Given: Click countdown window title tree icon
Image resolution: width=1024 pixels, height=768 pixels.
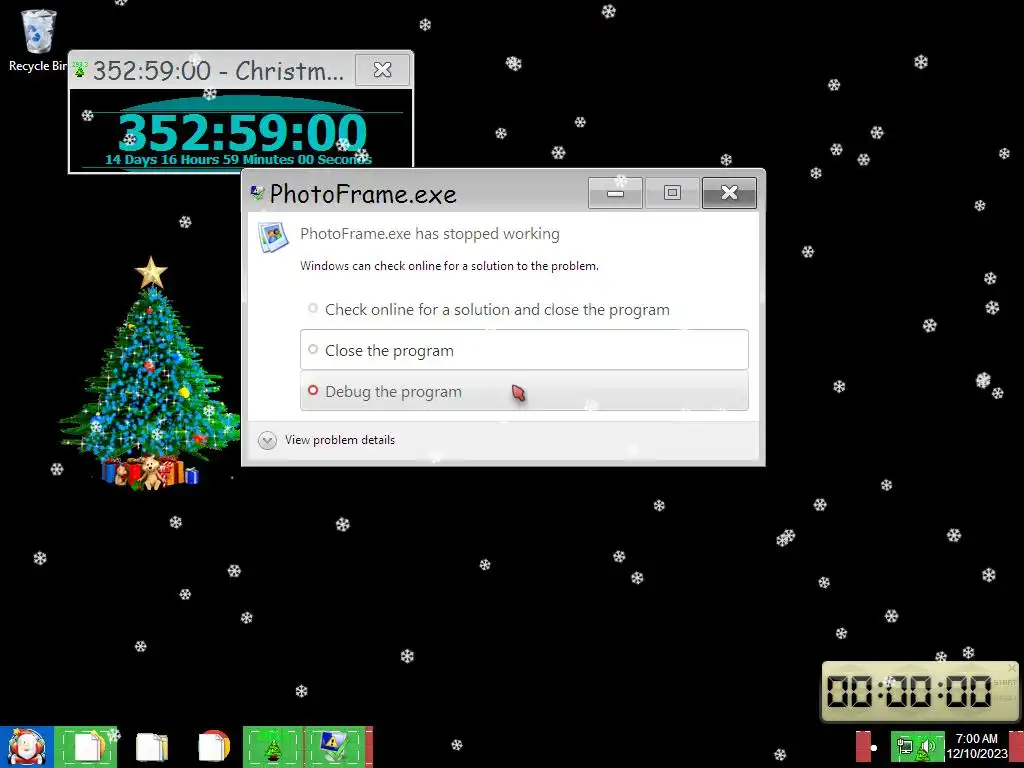Looking at the screenshot, I should point(80,70).
